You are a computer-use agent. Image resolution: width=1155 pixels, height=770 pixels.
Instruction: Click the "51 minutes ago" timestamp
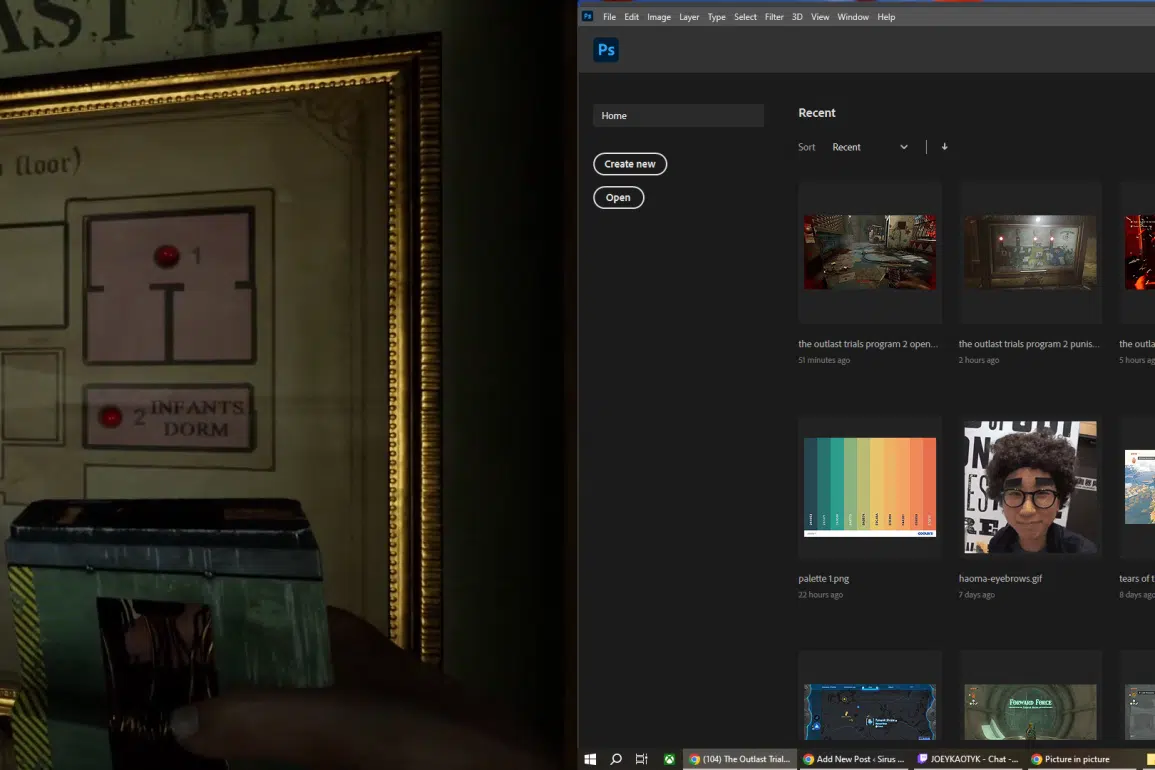coord(824,360)
